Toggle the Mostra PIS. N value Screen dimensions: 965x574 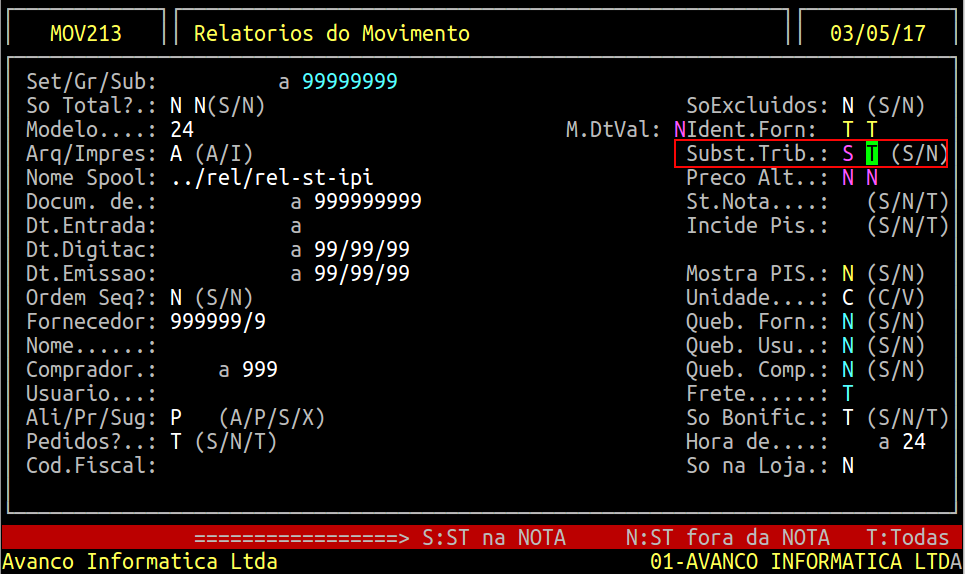pos(848,274)
